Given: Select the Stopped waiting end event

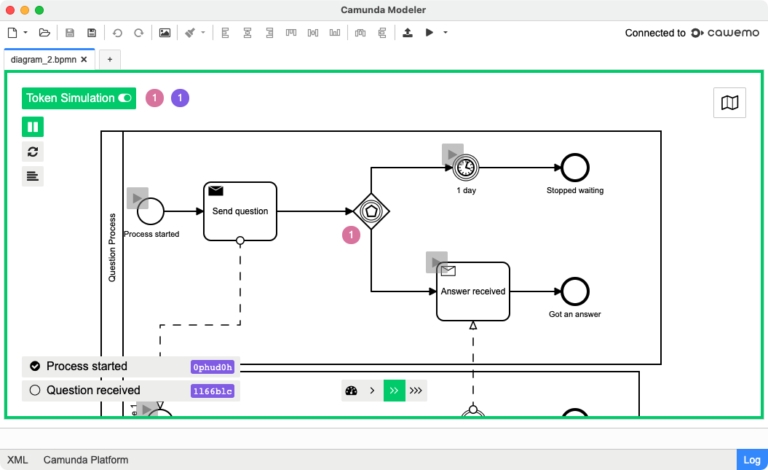Looking at the screenshot, I should pos(575,167).
